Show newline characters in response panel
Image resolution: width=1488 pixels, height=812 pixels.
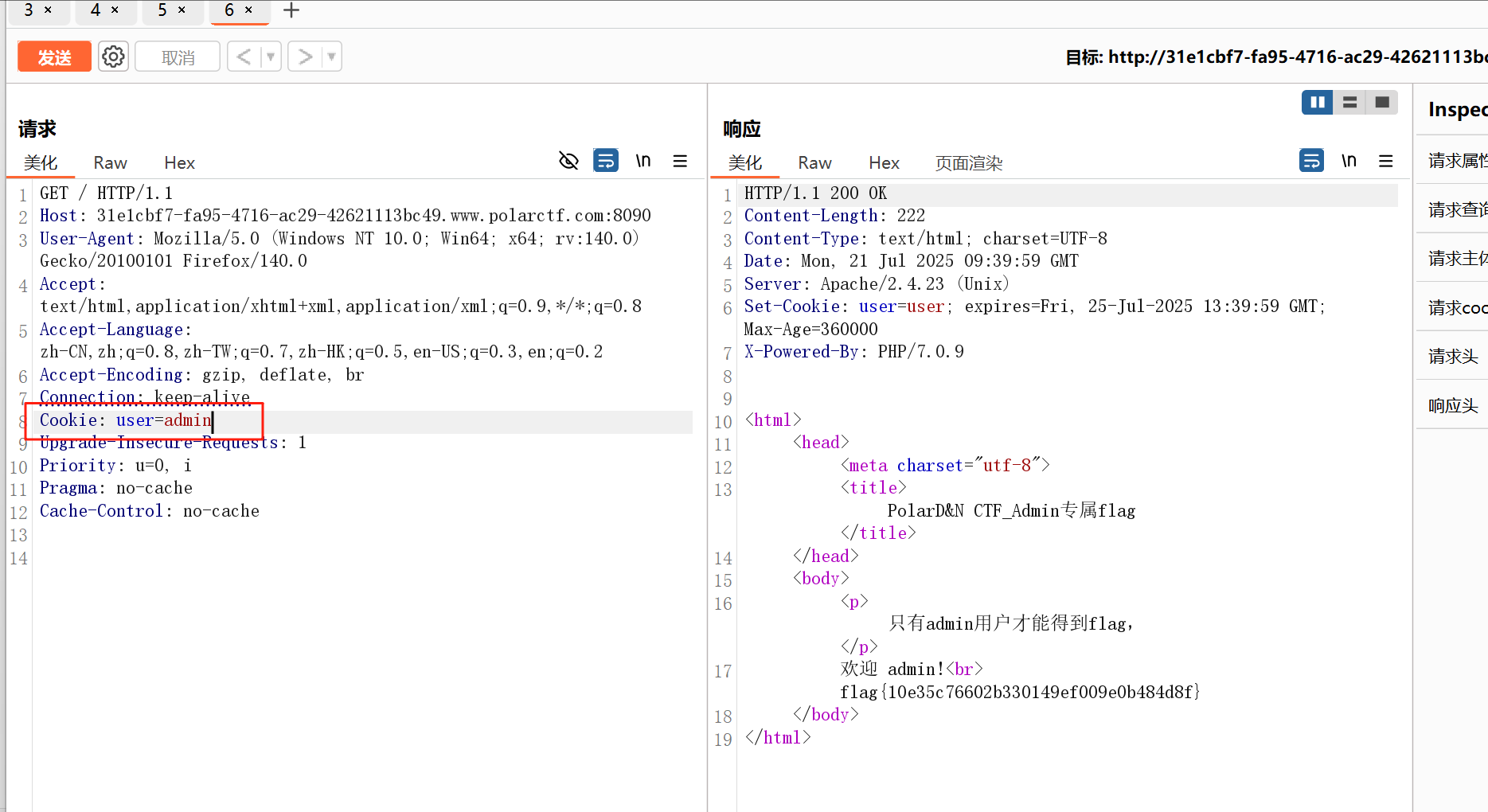pos(1349,161)
